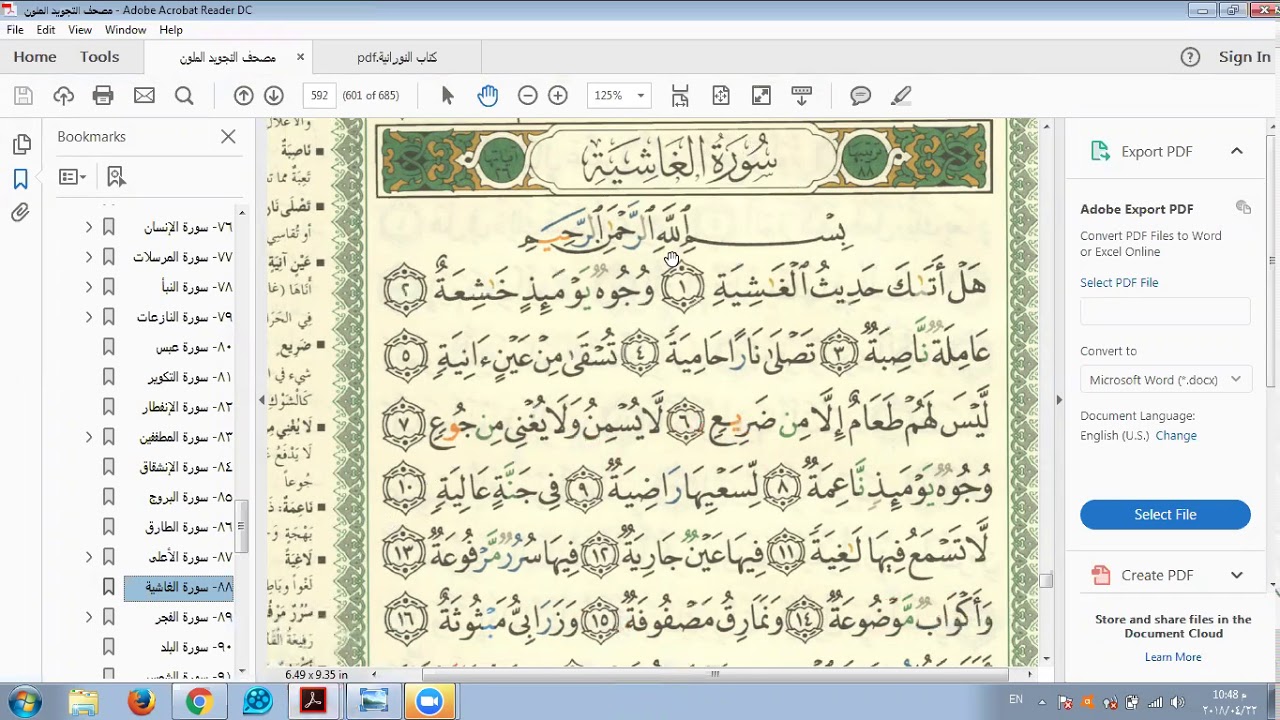This screenshot has width=1280, height=720.
Task: Click the copy icon beside Adobe Export PDF
Action: pos(1243,208)
